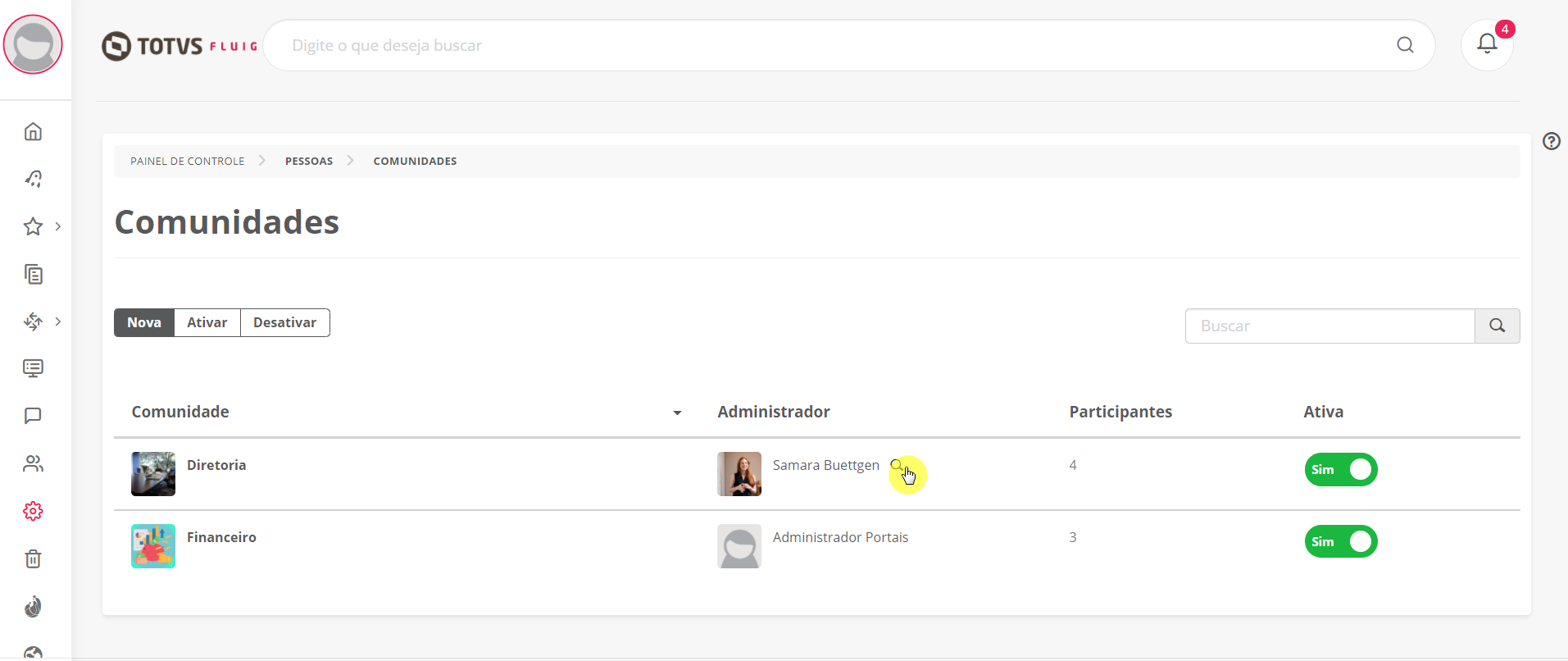Screen dimensions: 1568x661
Task: Toggle Financeiro active switch off
Action: coord(1341,542)
